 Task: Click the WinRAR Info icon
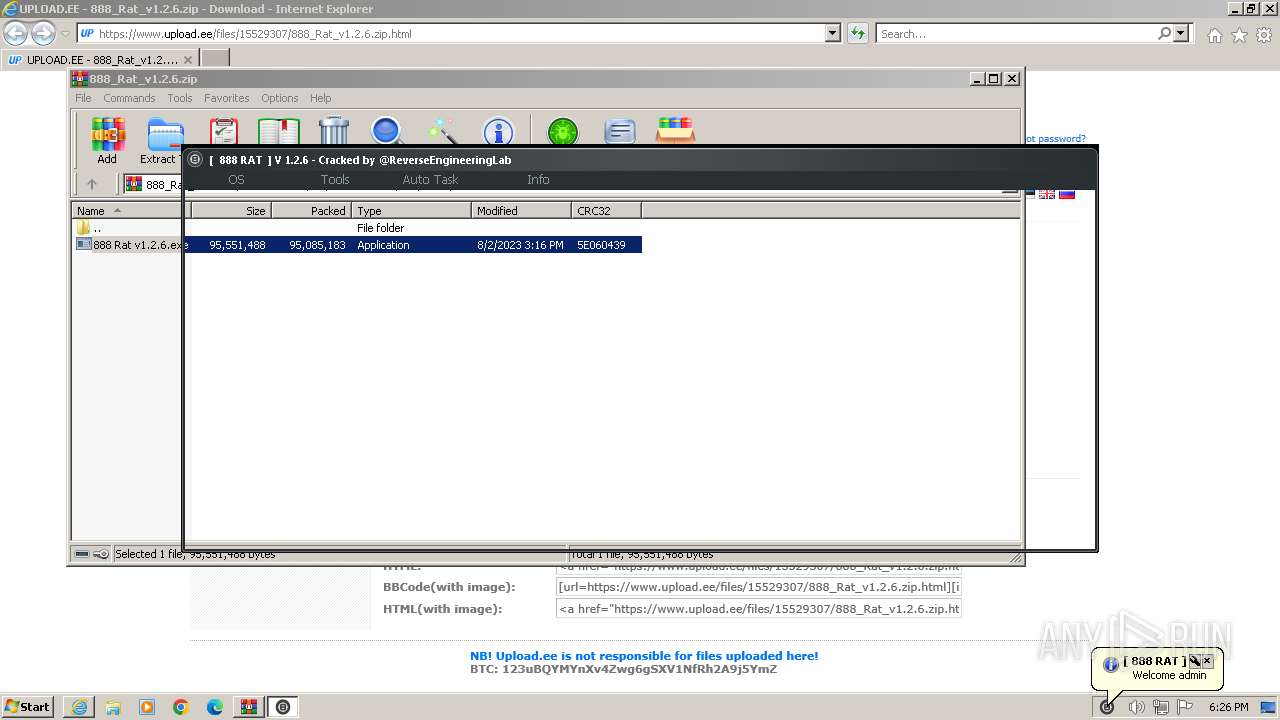pyautogui.click(x=498, y=132)
